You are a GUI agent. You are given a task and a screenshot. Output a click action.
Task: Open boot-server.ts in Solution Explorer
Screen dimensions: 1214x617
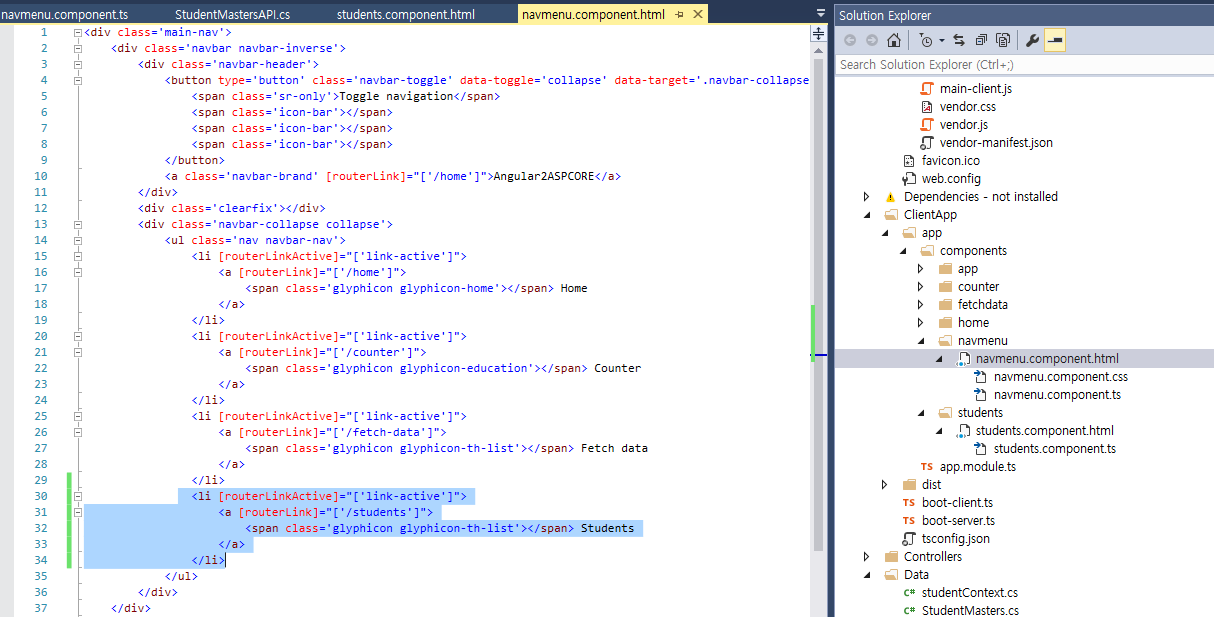(x=958, y=521)
